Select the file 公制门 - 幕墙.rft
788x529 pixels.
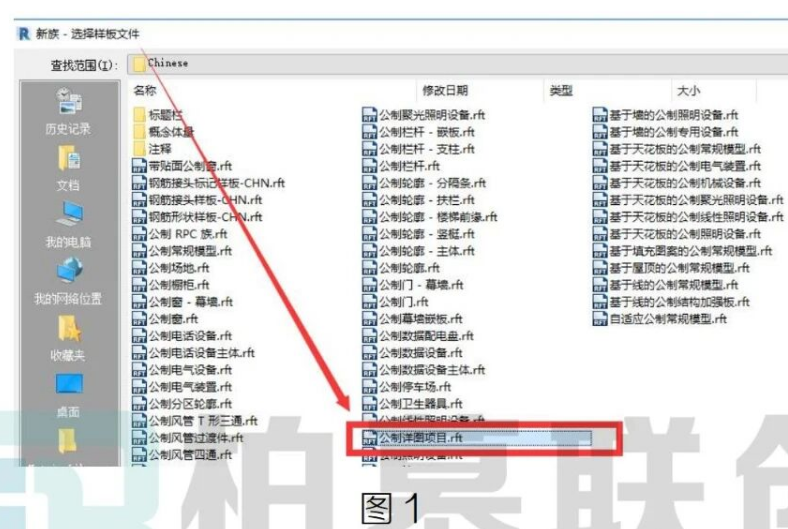click(413, 285)
